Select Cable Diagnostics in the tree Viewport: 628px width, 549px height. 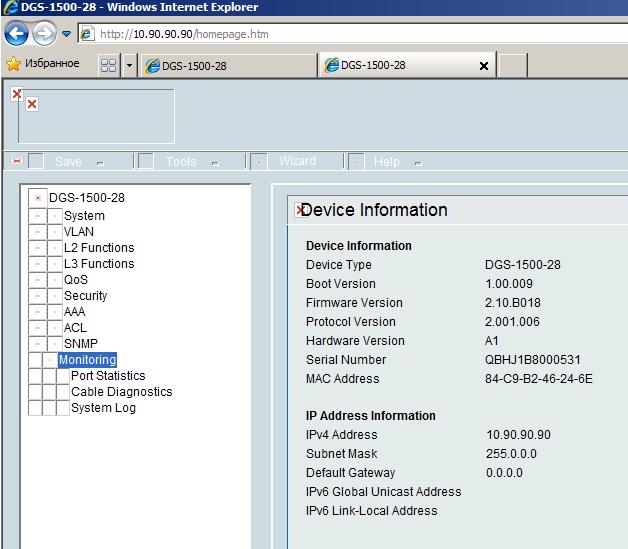(121, 392)
